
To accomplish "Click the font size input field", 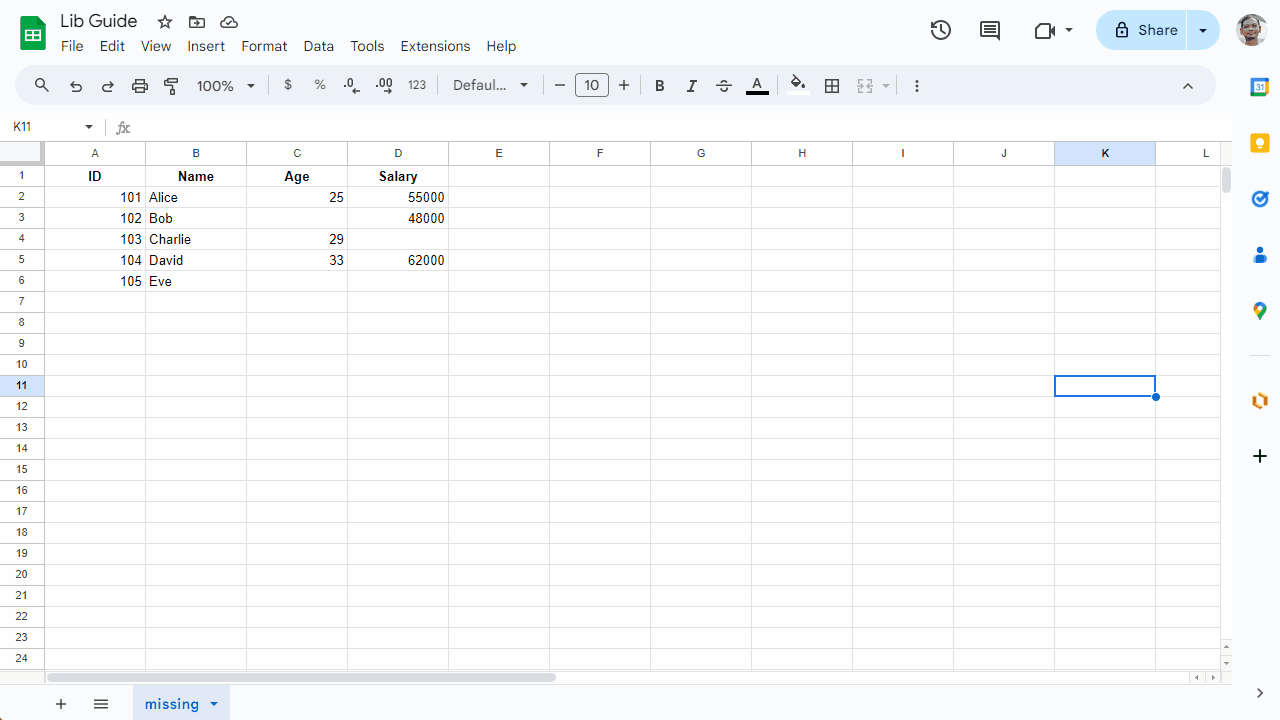I will (592, 86).
